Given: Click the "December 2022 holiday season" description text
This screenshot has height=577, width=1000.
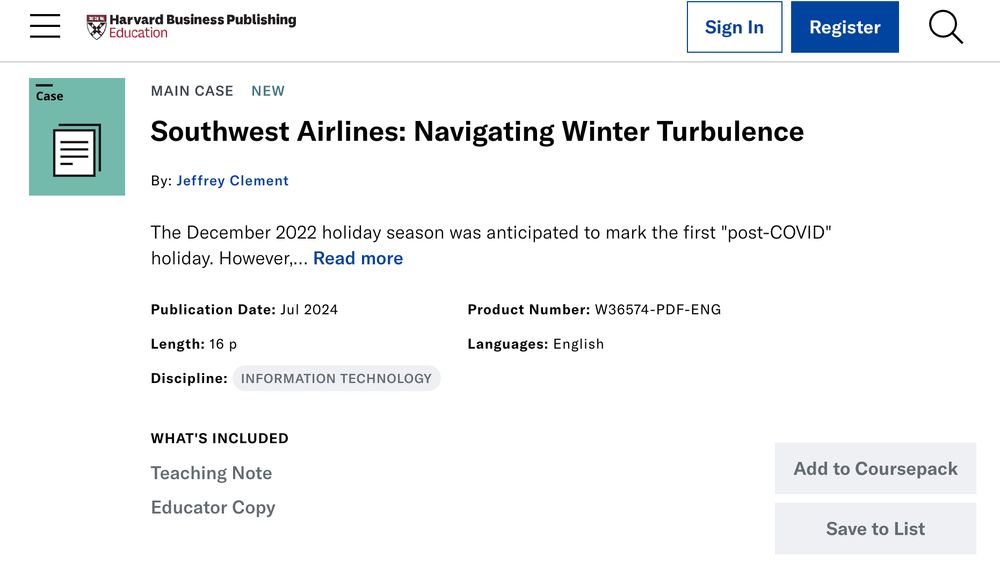Looking at the screenshot, I should pos(316,232).
